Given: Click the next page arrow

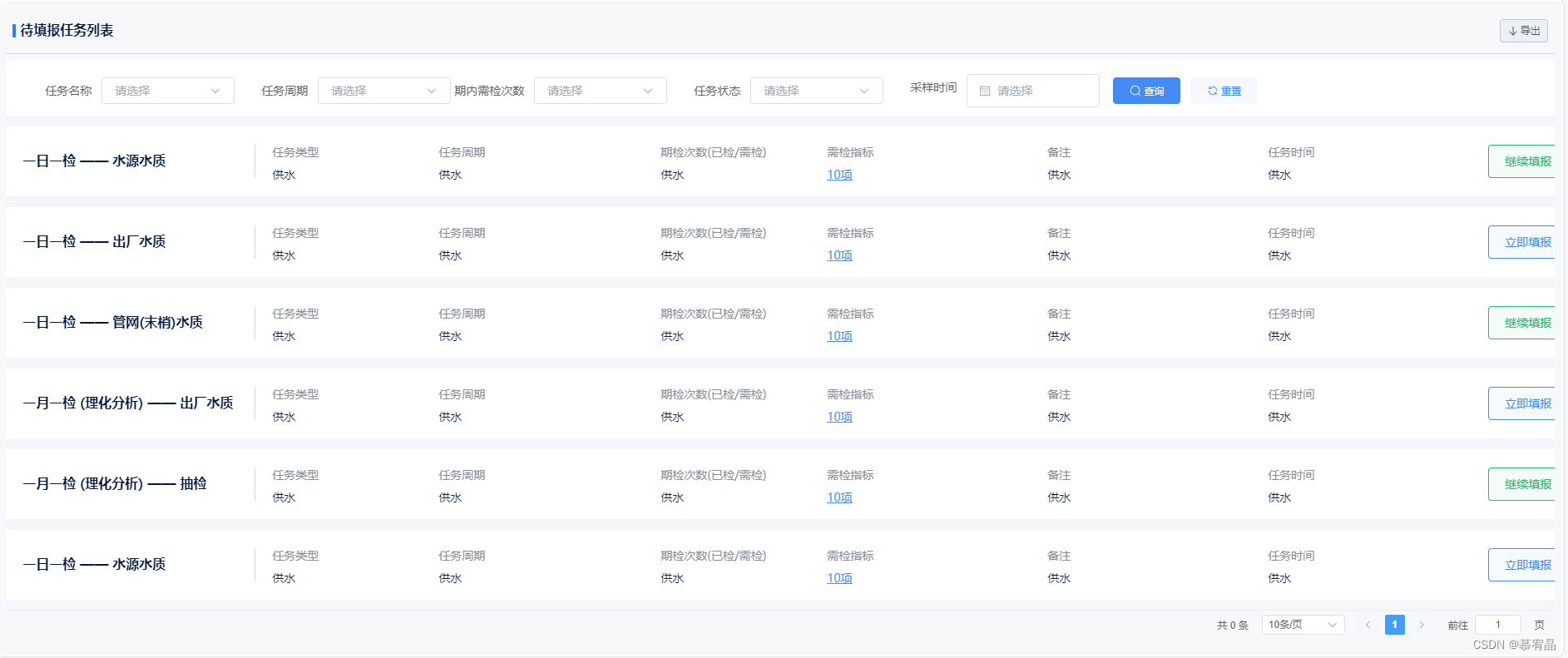Looking at the screenshot, I should pos(1422,625).
